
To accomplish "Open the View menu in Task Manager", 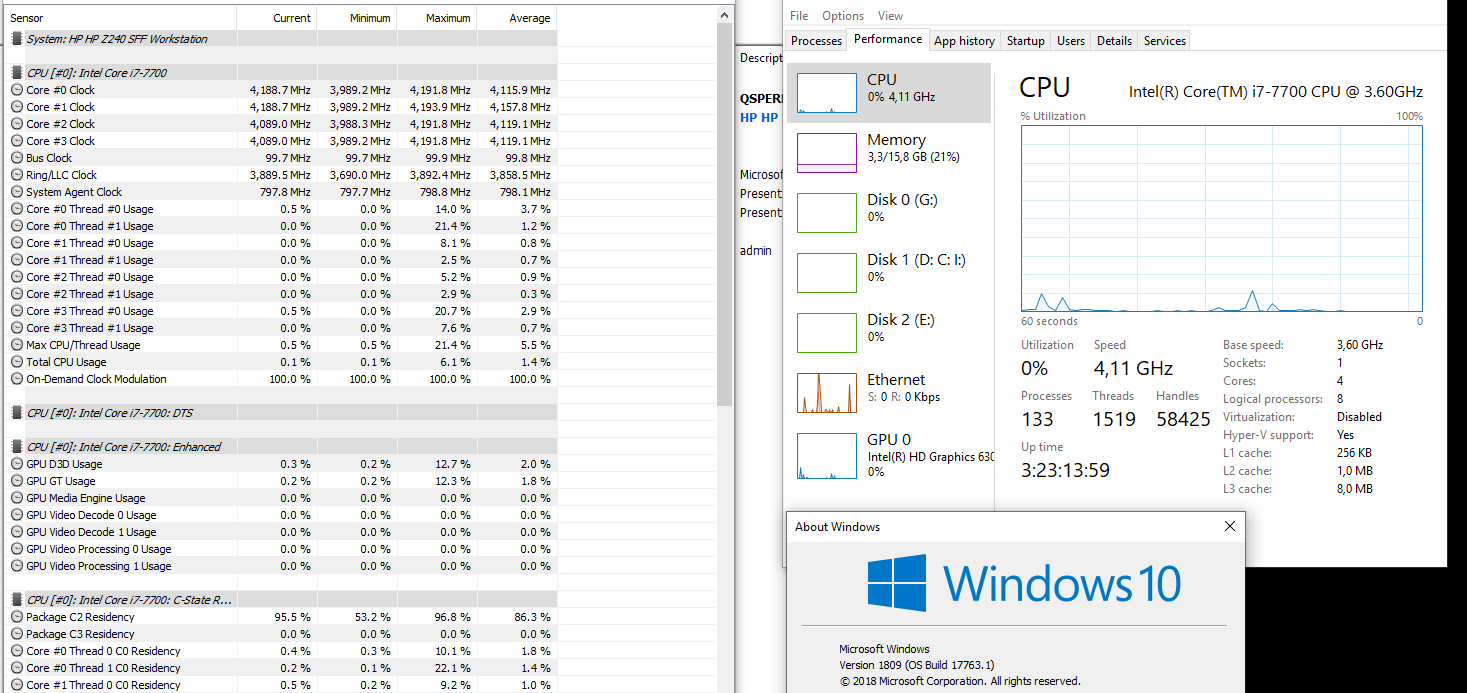I will click(890, 16).
